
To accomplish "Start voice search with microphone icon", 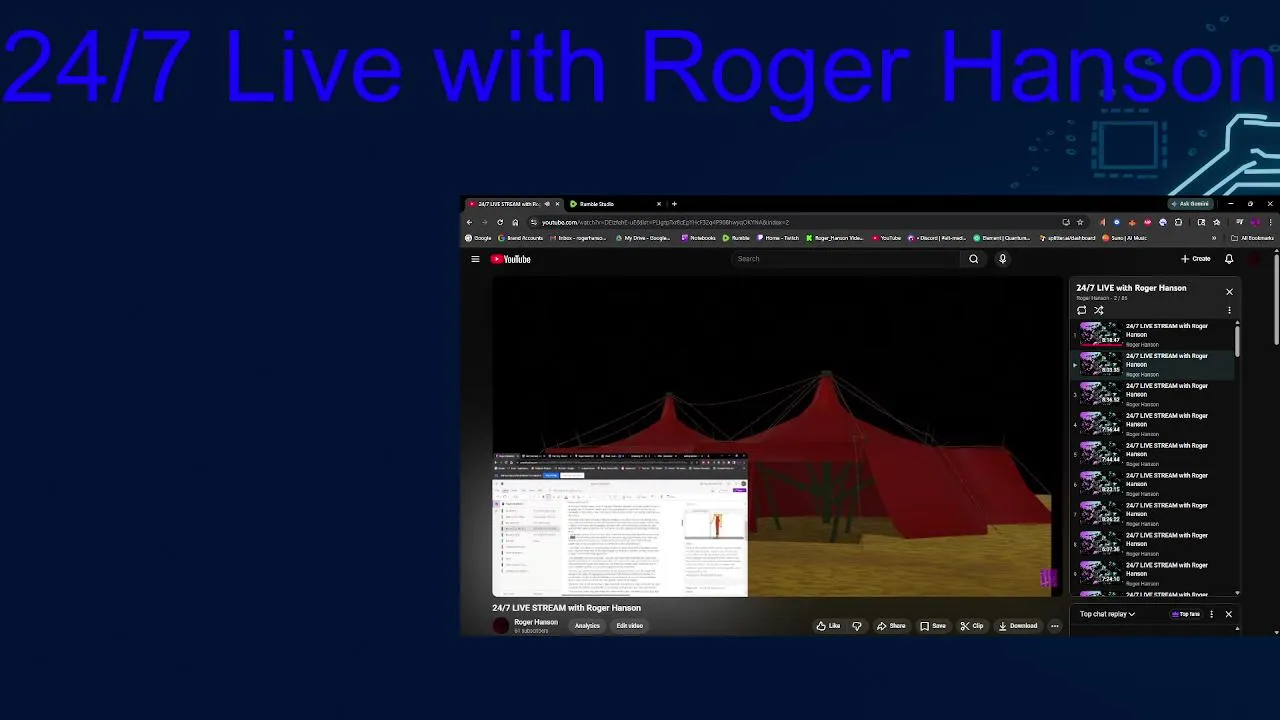I will (1002, 259).
